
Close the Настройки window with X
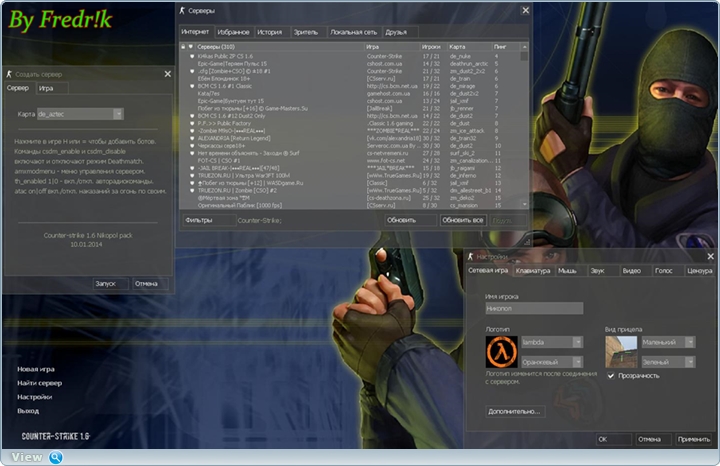point(710,257)
